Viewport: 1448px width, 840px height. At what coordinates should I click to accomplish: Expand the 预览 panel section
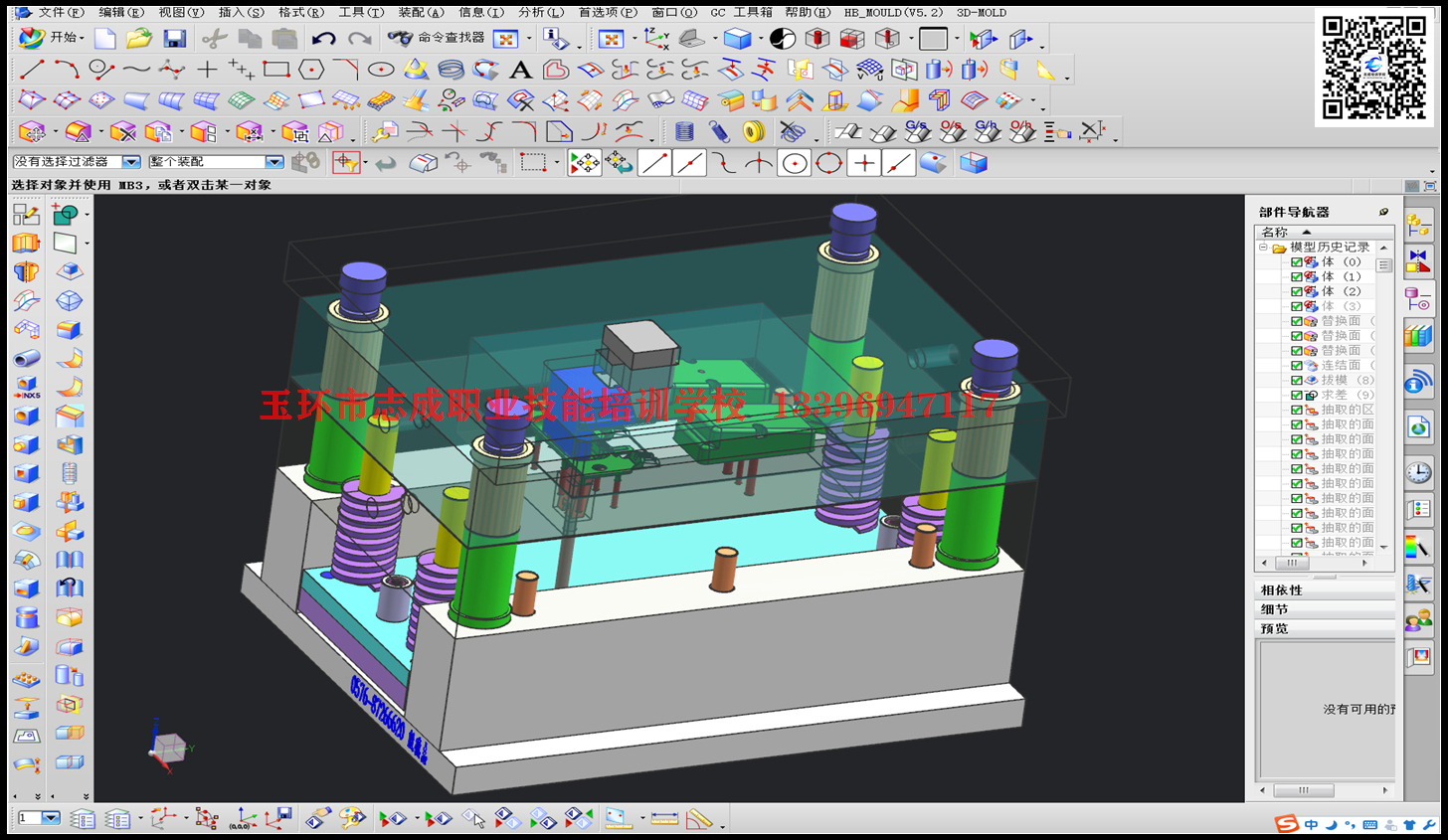tap(1326, 628)
